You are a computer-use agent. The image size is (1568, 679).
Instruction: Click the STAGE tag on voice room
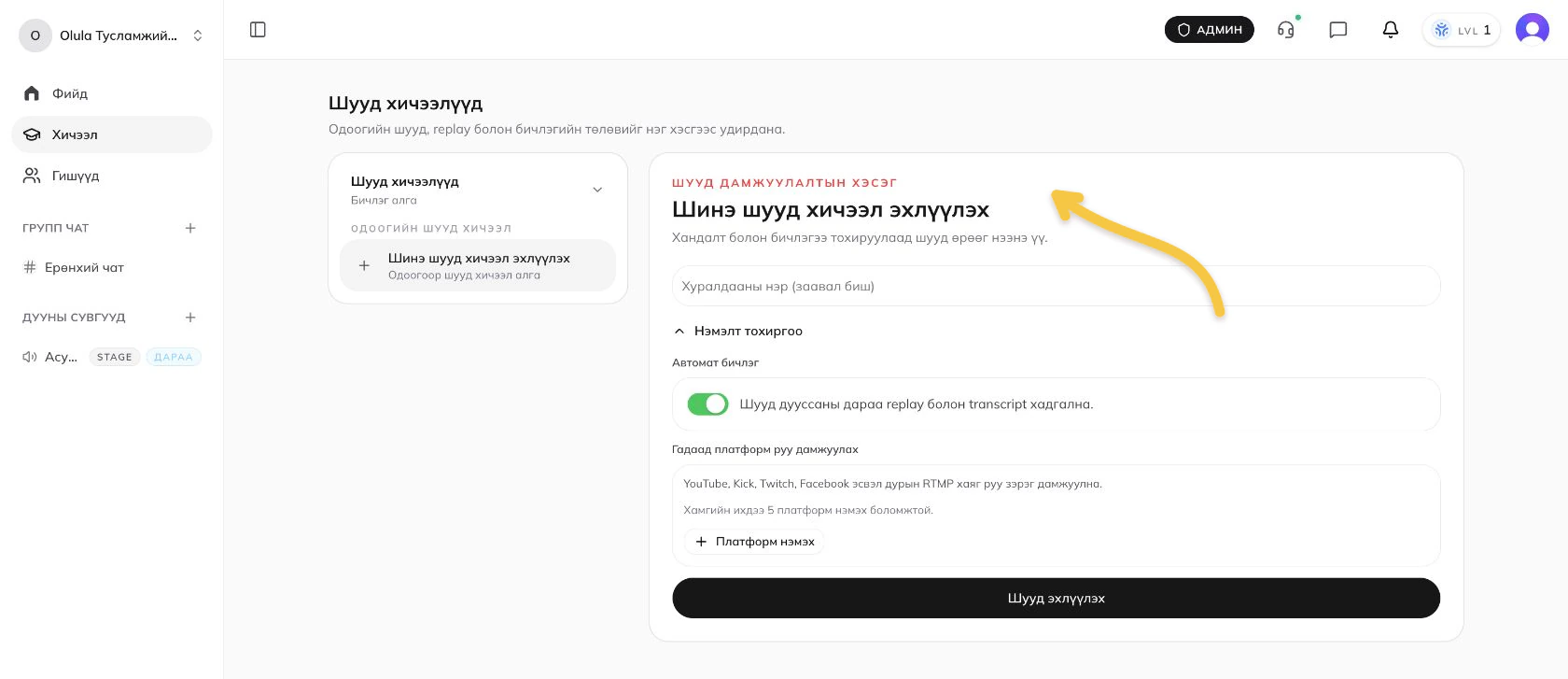point(115,357)
